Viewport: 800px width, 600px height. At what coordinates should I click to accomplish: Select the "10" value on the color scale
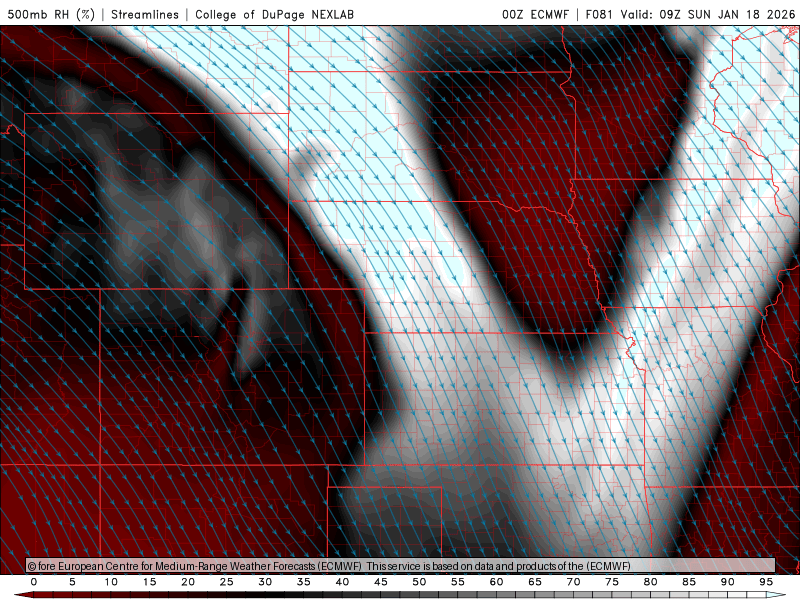[111, 582]
